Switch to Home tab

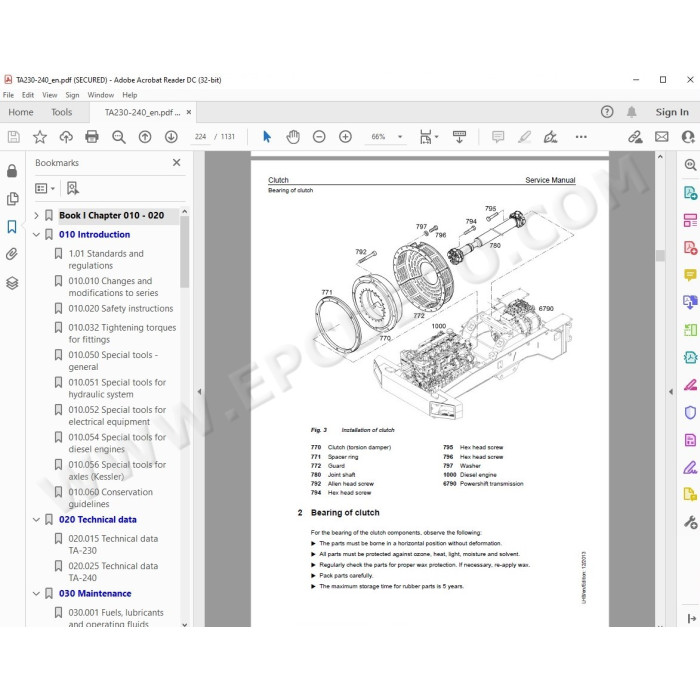(x=21, y=112)
